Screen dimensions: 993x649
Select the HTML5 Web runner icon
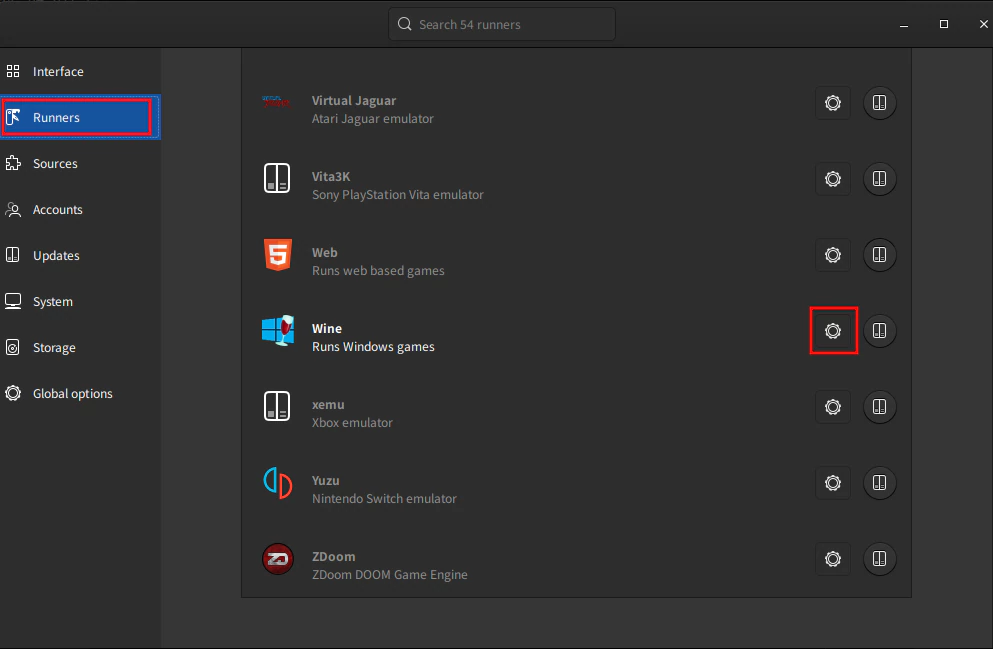pyautogui.click(x=277, y=255)
